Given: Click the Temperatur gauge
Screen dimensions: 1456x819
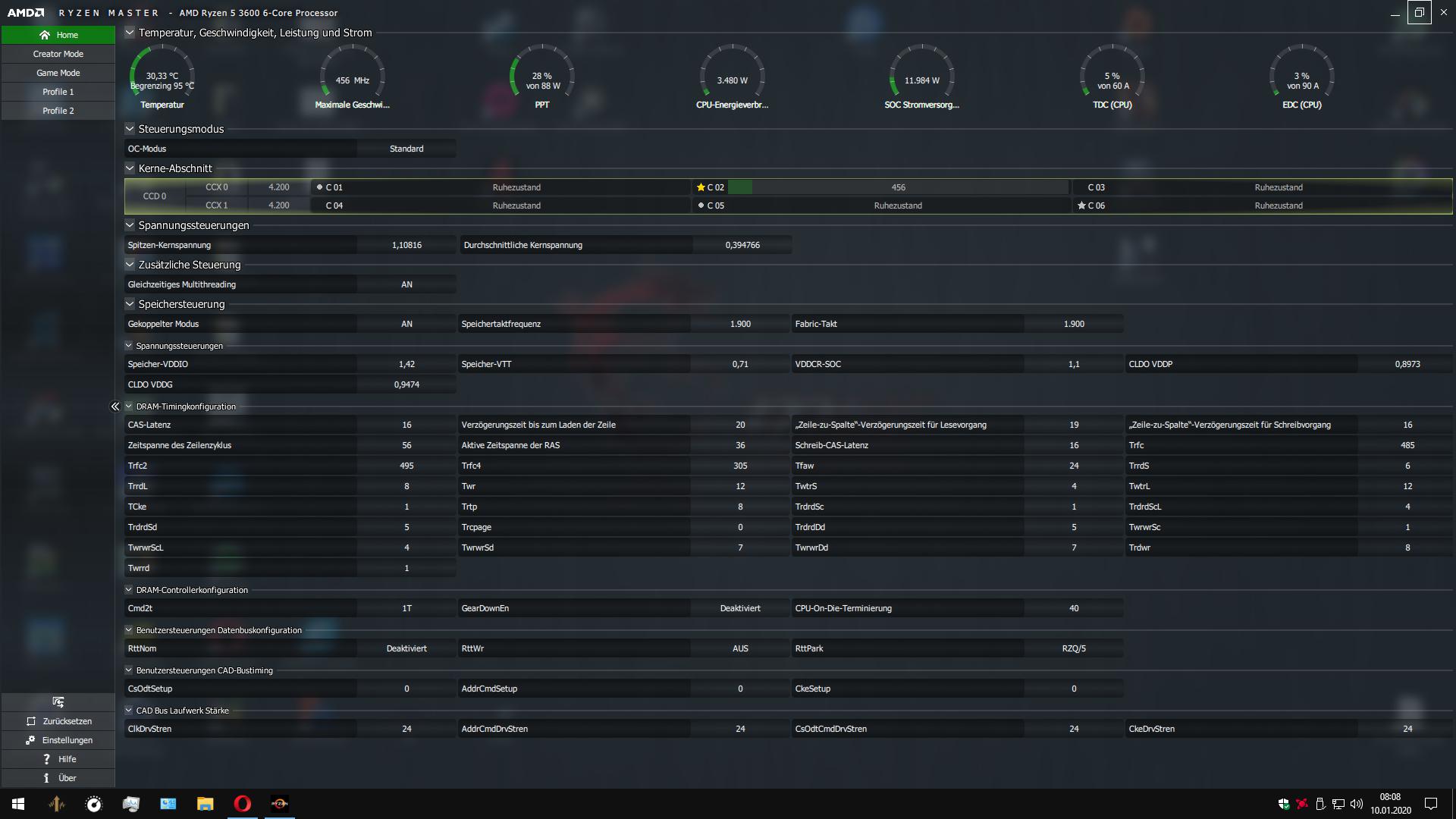Looking at the screenshot, I should tap(162, 77).
